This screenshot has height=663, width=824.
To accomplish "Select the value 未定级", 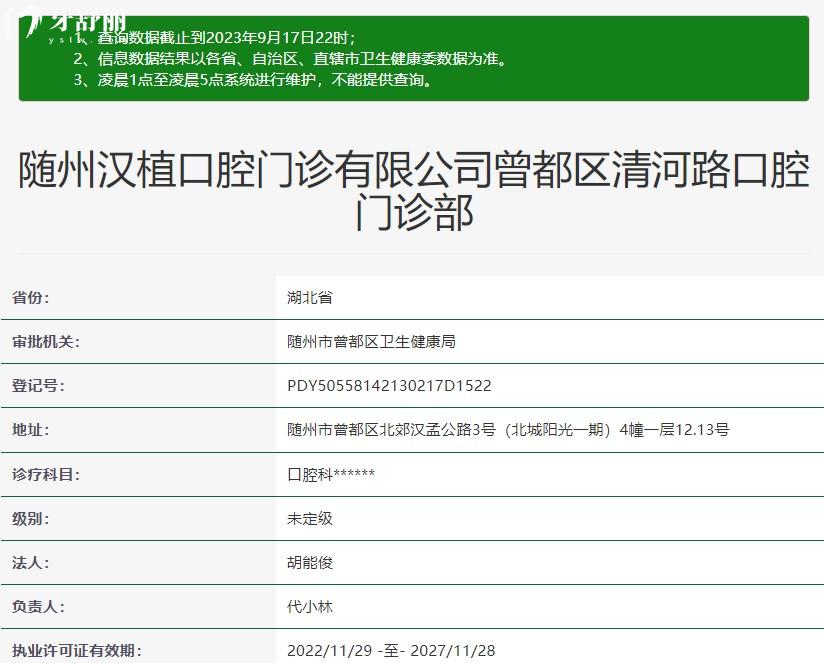I will coord(310,519).
